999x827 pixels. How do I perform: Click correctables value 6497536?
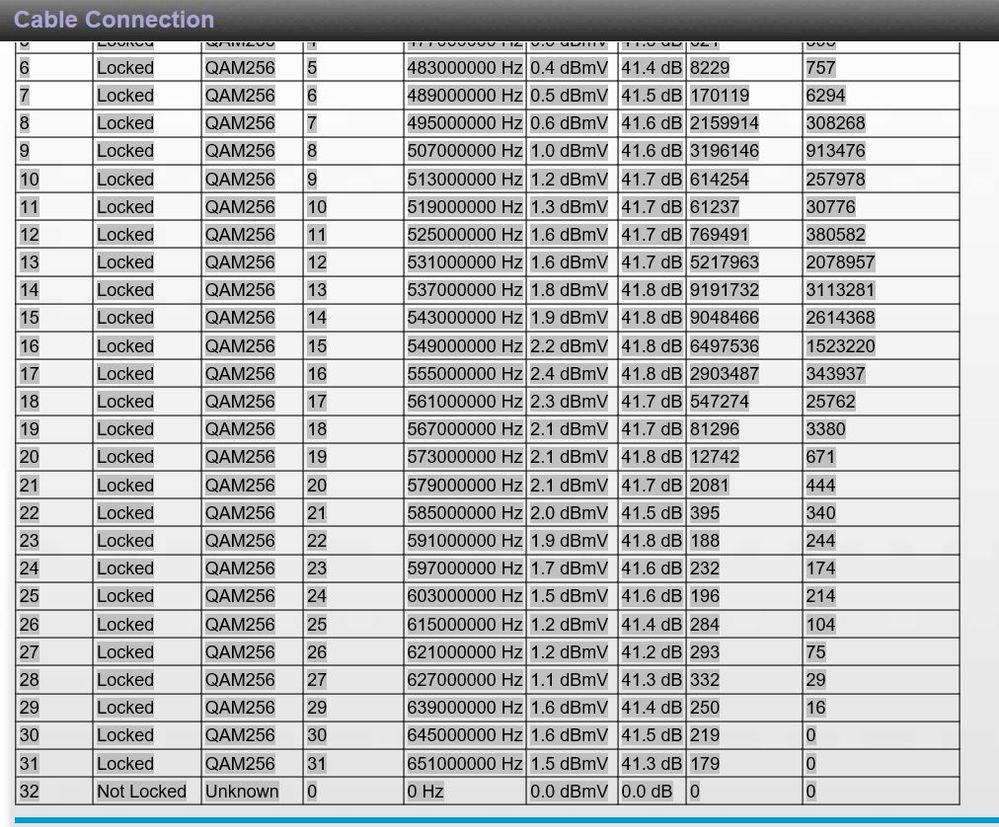tap(724, 346)
